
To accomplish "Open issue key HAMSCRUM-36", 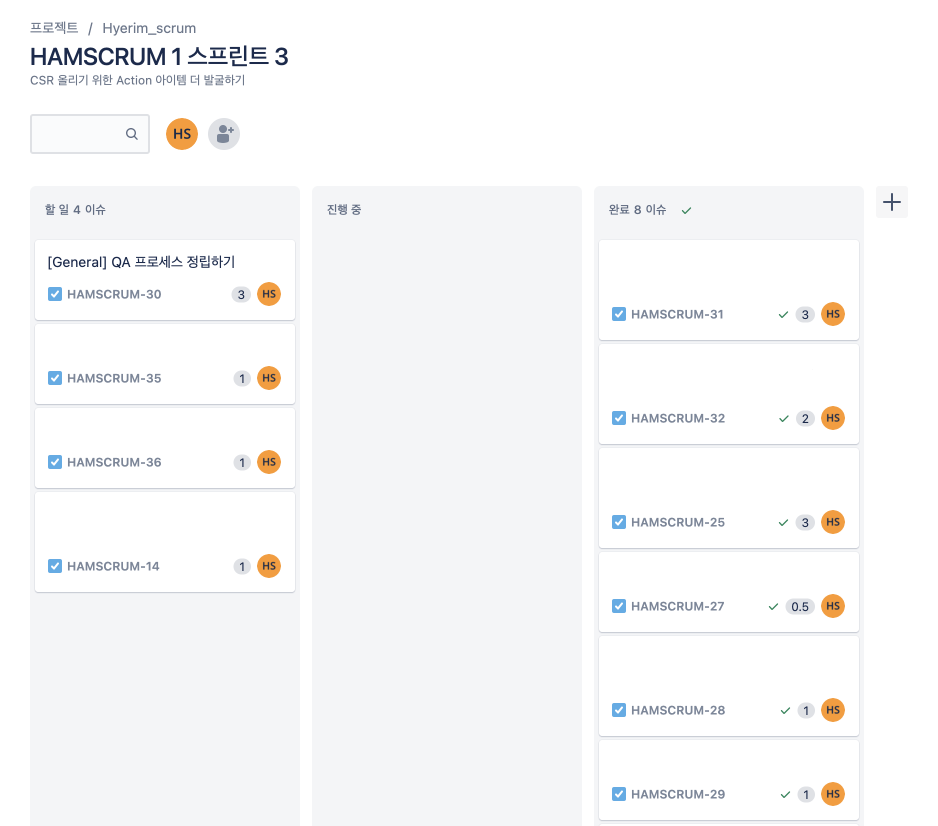I will tap(114, 462).
